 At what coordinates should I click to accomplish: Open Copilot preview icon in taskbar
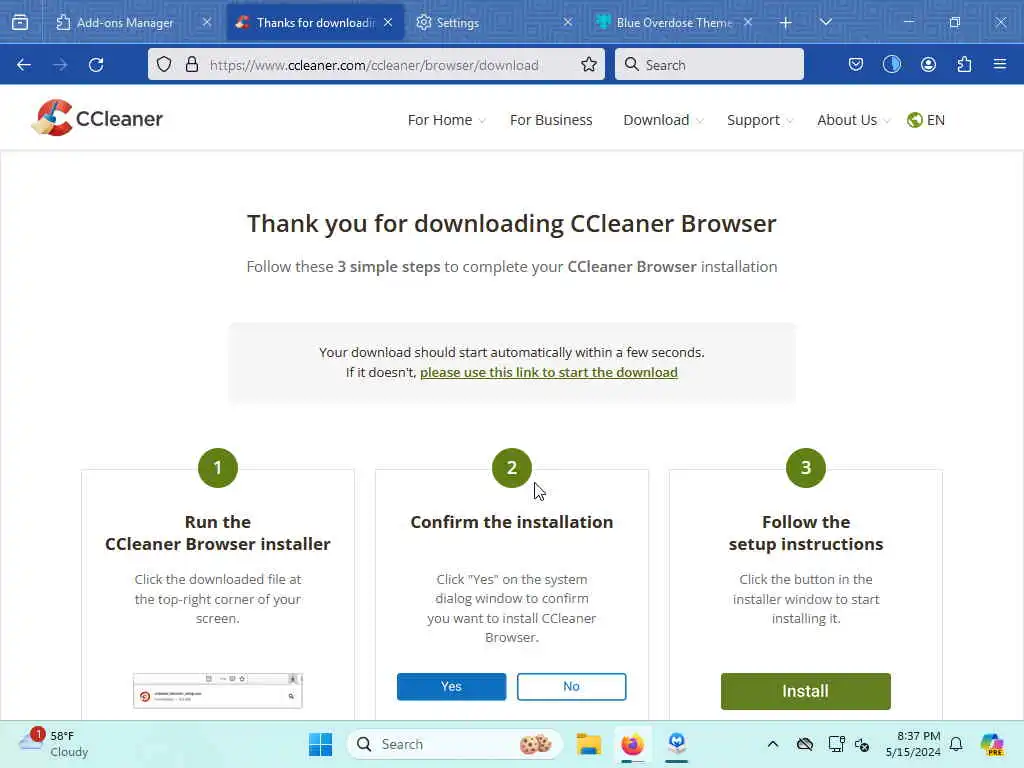[x=992, y=744]
